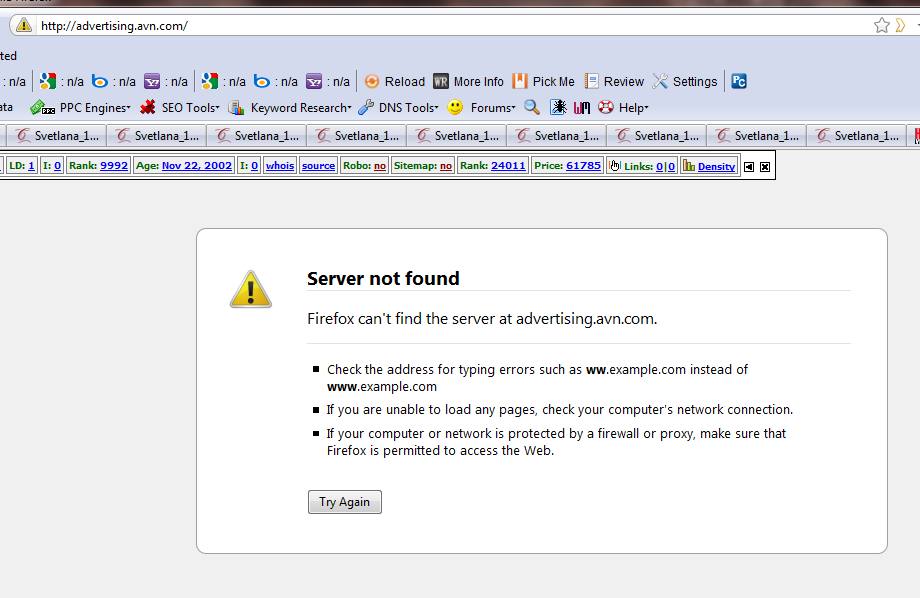Open the DNS Tools dropdown

point(398,107)
